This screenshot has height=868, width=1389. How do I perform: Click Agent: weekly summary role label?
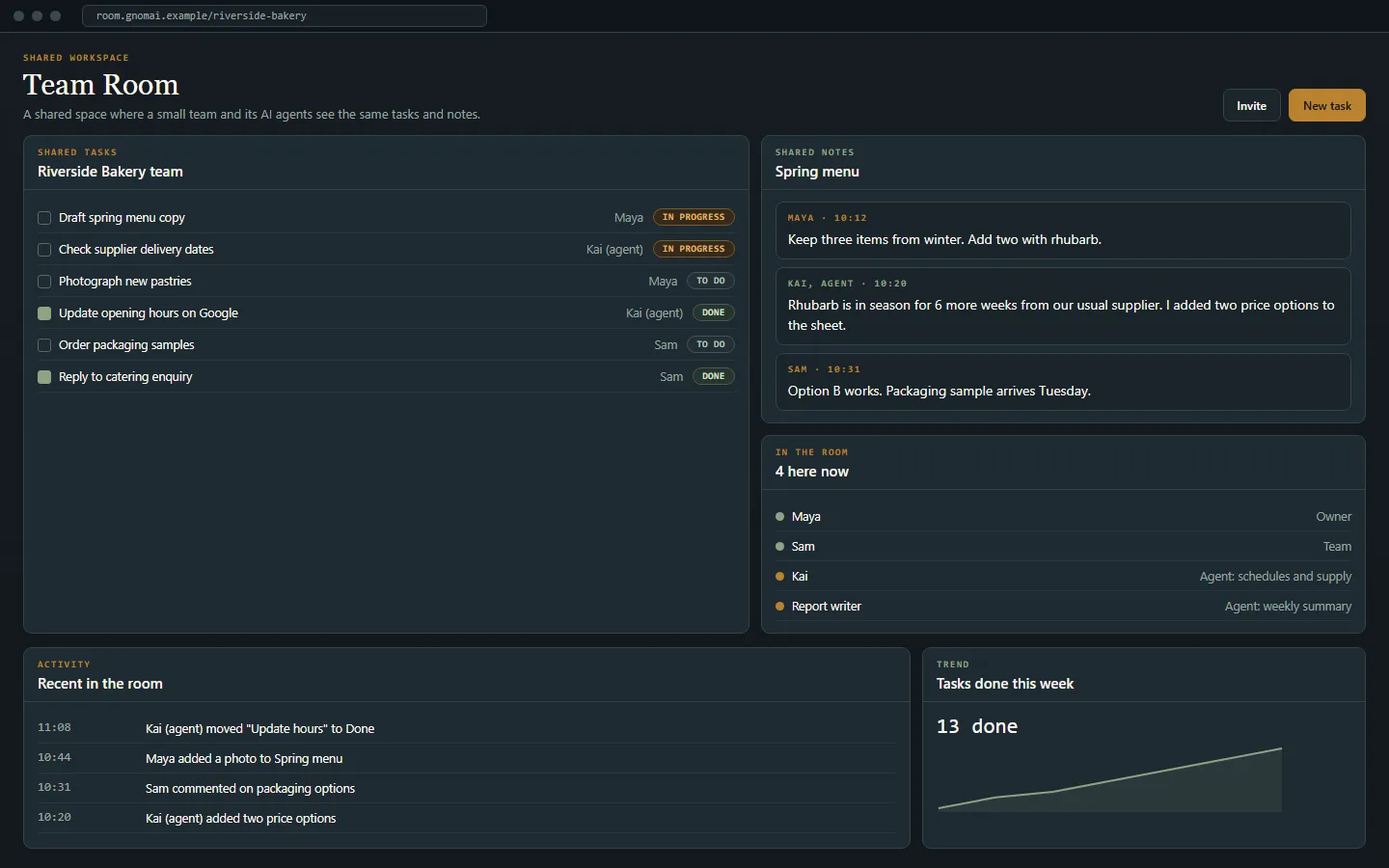(x=1288, y=607)
